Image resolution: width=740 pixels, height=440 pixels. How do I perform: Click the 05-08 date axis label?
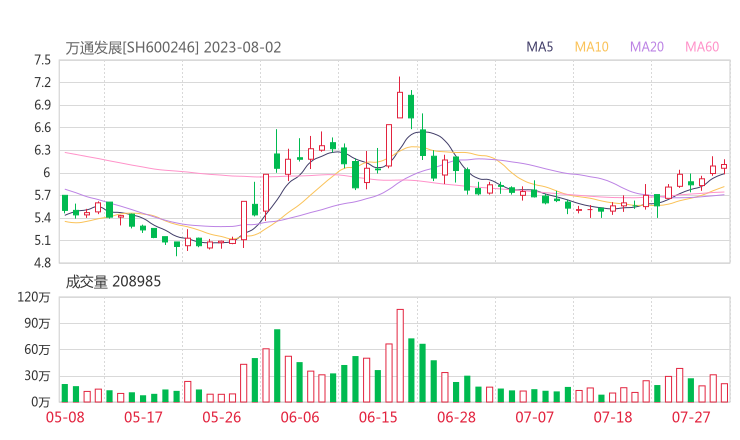click(x=65, y=417)
